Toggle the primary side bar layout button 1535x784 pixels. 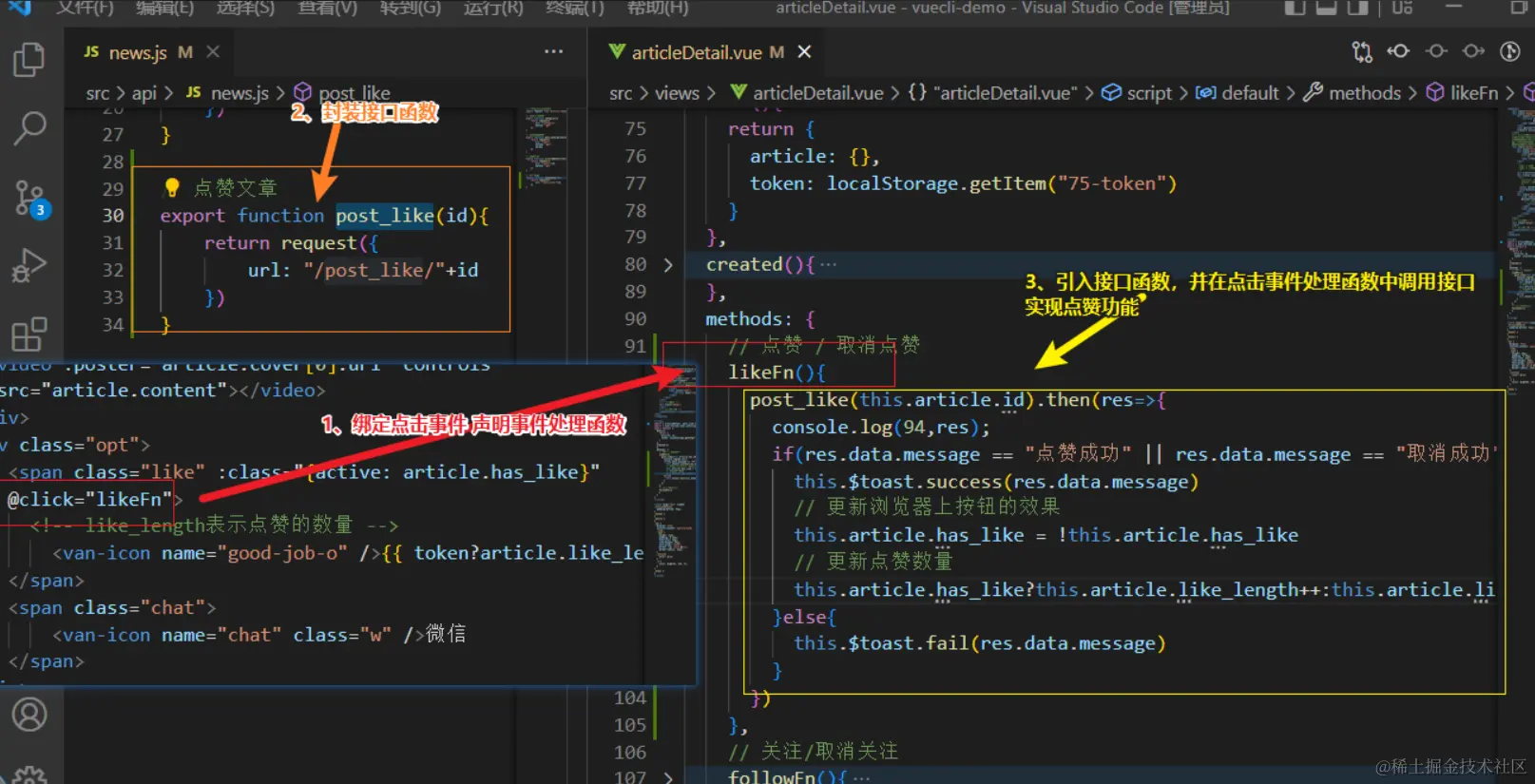1295,8
